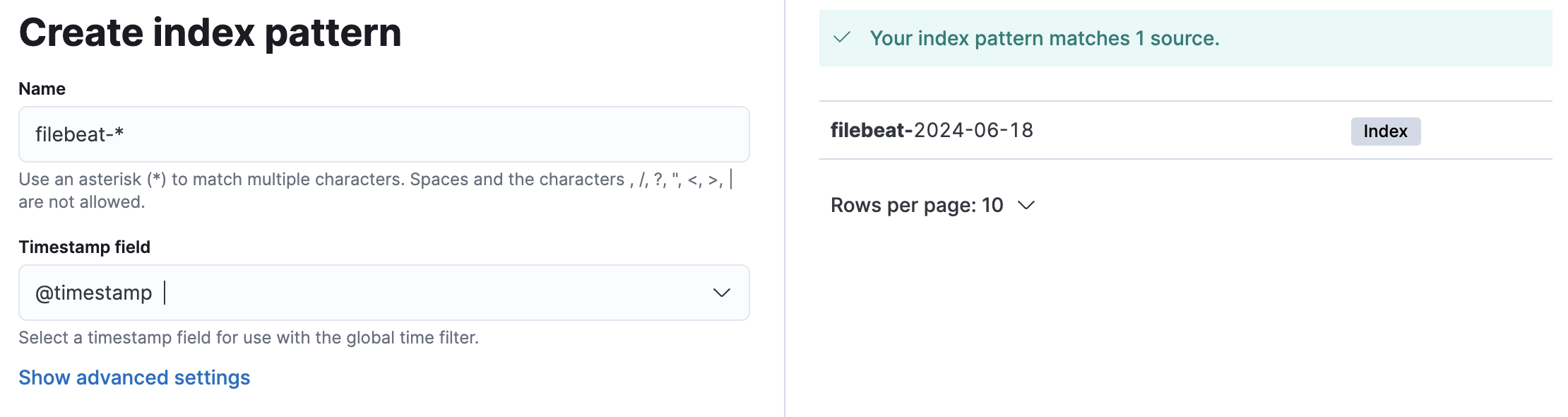
Task: Click the Timestamp field label
Action: point(85,247)
